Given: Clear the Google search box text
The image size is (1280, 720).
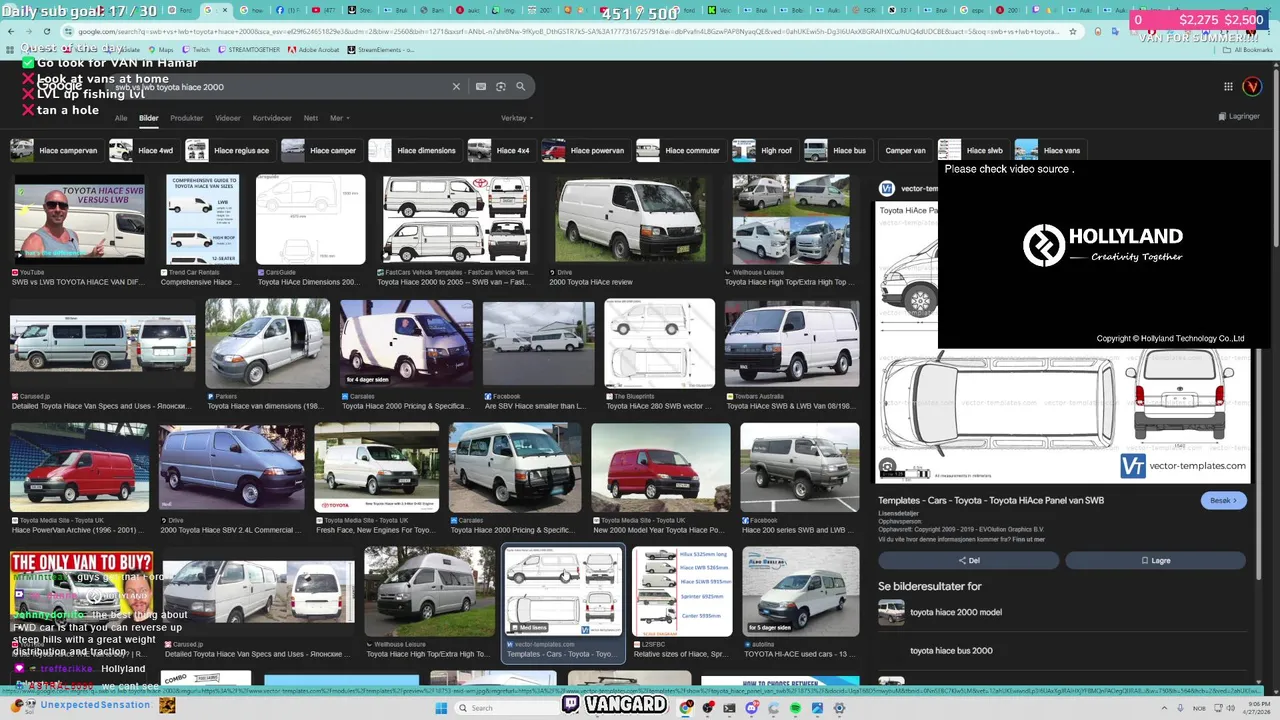Looking at the screenshot, I should point(456,87).
